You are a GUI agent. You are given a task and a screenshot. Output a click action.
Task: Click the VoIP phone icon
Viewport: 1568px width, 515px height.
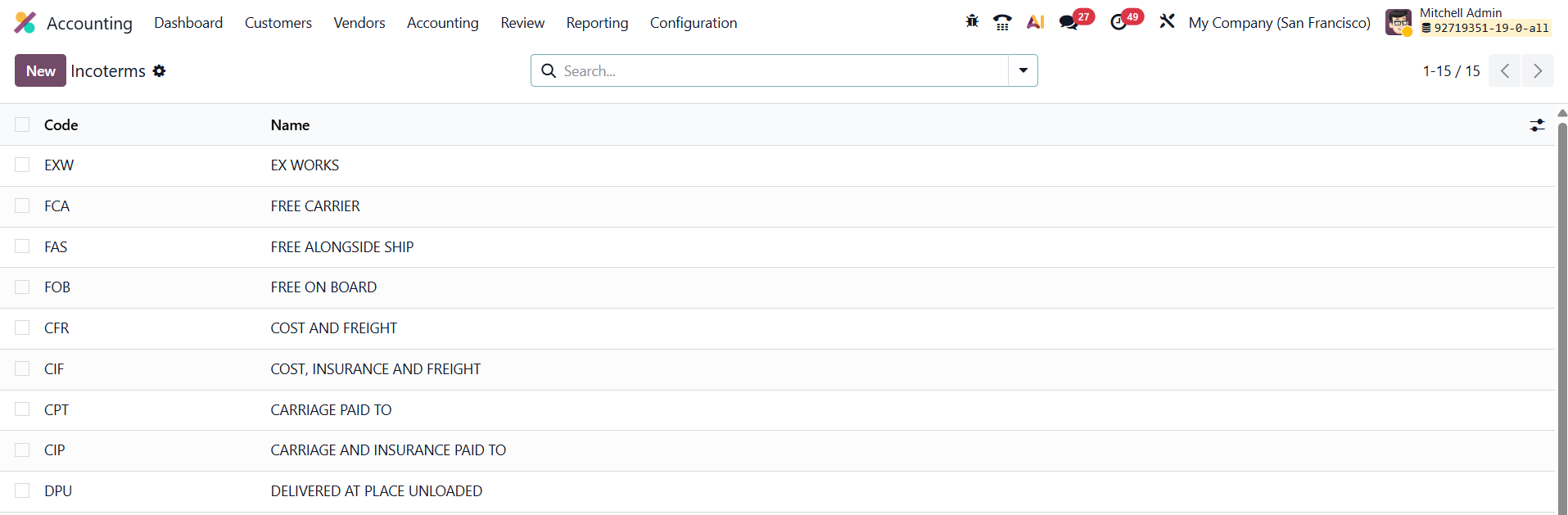point(1002,22)
